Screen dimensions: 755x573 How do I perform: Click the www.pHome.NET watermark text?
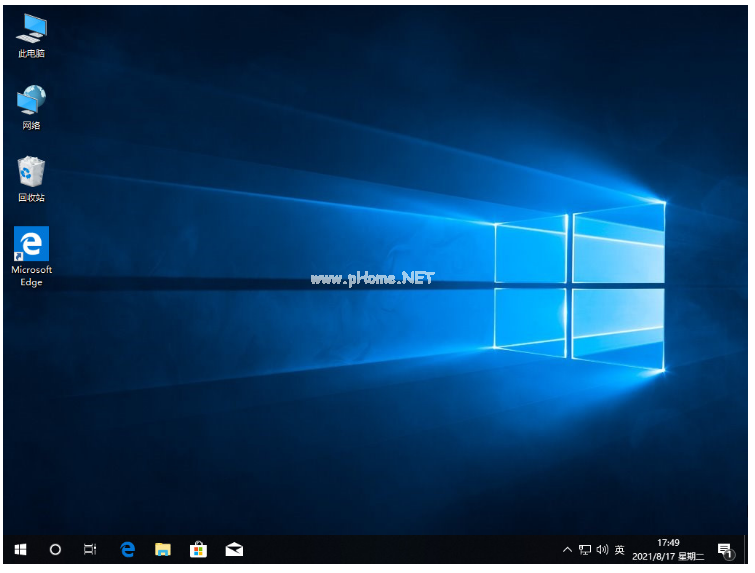(372, 278)
